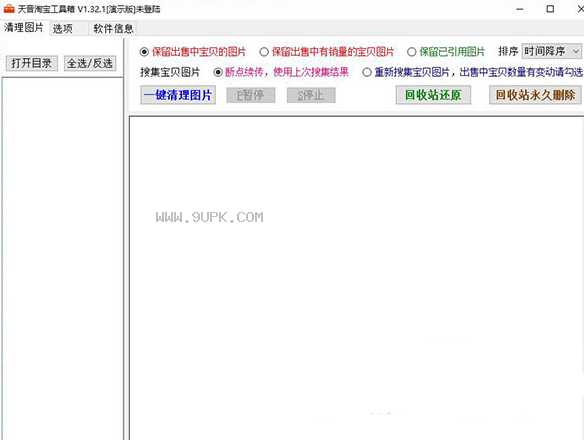Click the 打开目录 button
Viewport: 584px width, 440px height.
tap(32, 63)
